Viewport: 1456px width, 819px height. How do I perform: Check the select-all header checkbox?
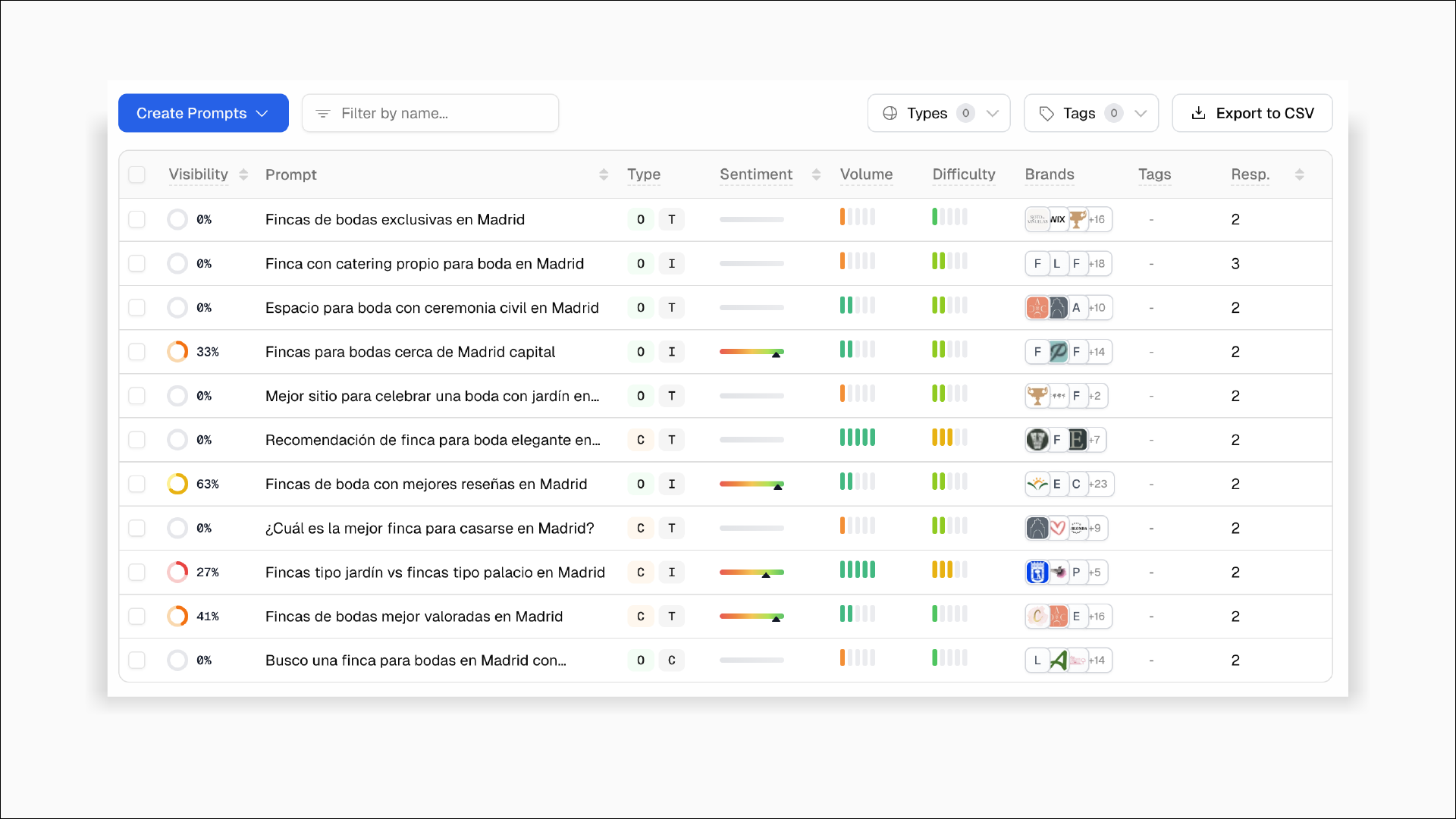click(x=136, y=174)
